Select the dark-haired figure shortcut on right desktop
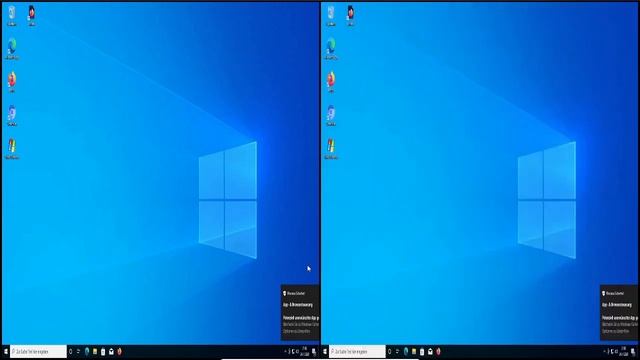Image resolution: width=640 pixels, height=360 pixels. coord(350,16)
